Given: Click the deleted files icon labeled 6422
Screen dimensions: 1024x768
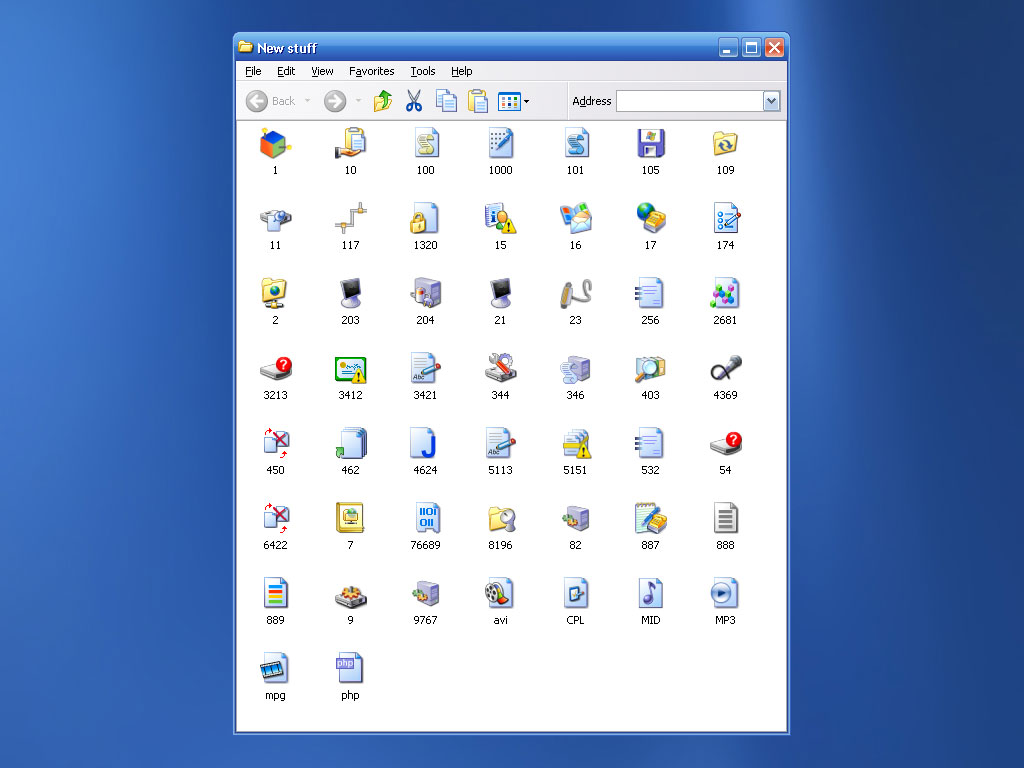Looking at the screenshot, I should tap(276, 519).
